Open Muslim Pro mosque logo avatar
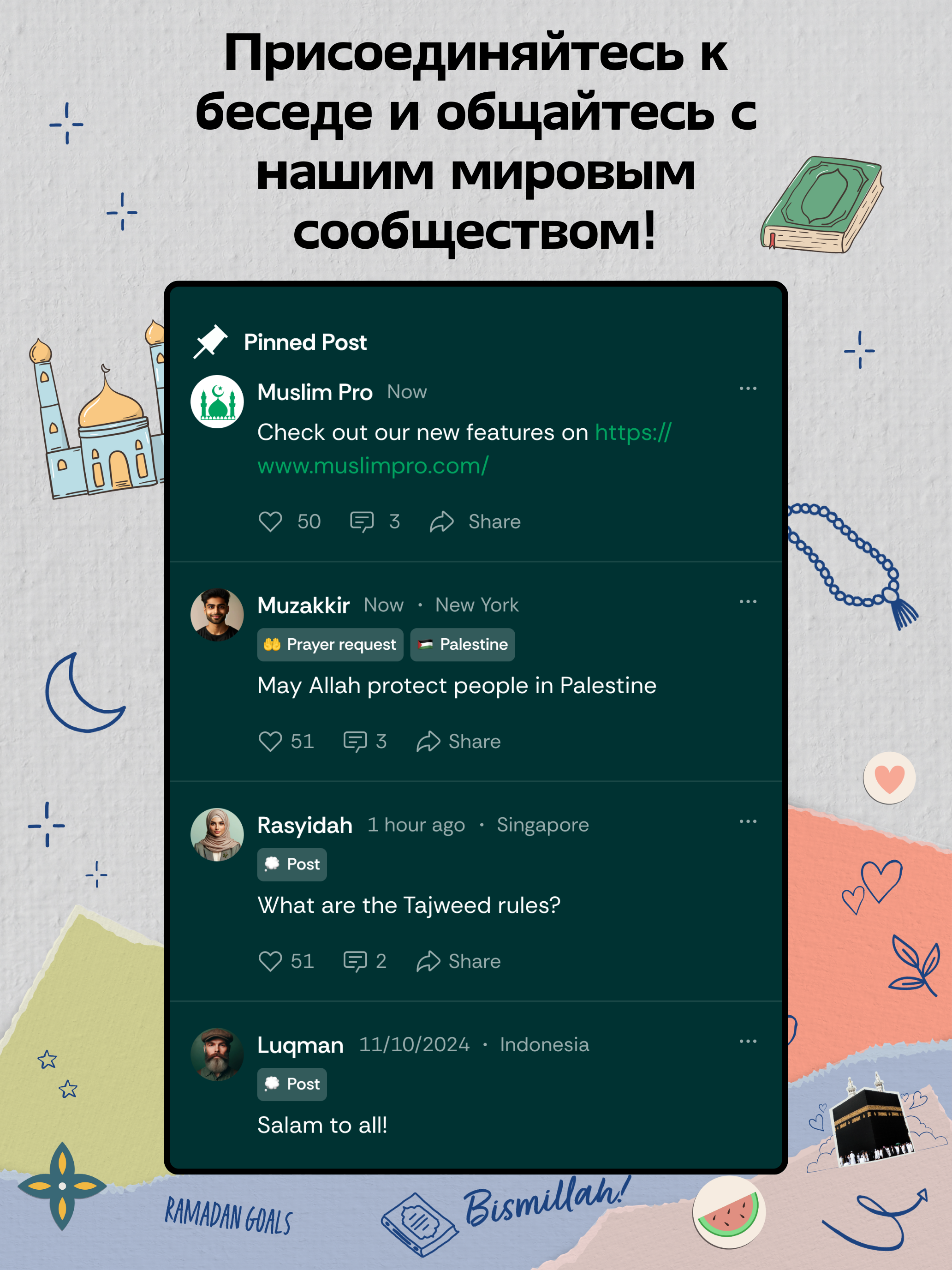952x1270 pixels. coord(217,402)
